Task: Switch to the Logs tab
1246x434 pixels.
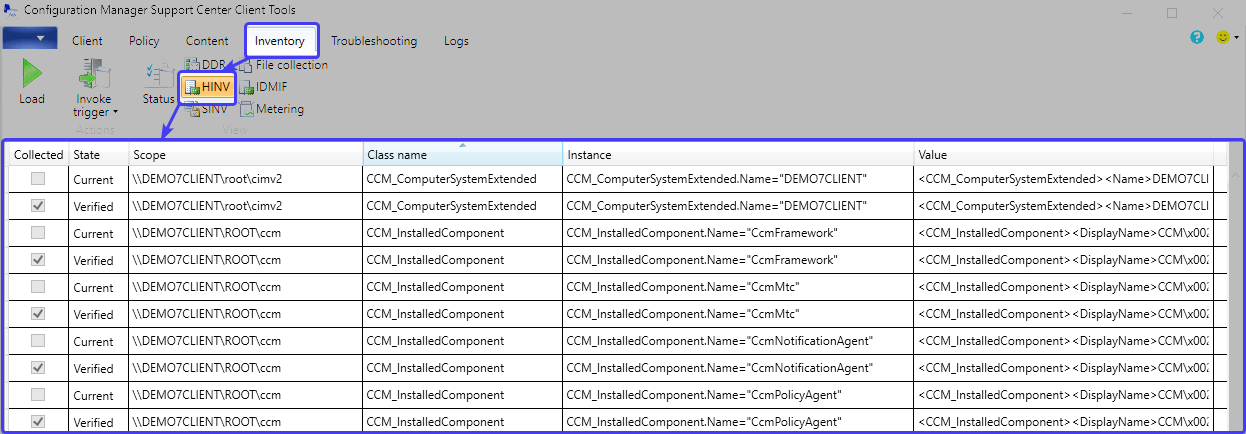Action: tap(456, 41)
